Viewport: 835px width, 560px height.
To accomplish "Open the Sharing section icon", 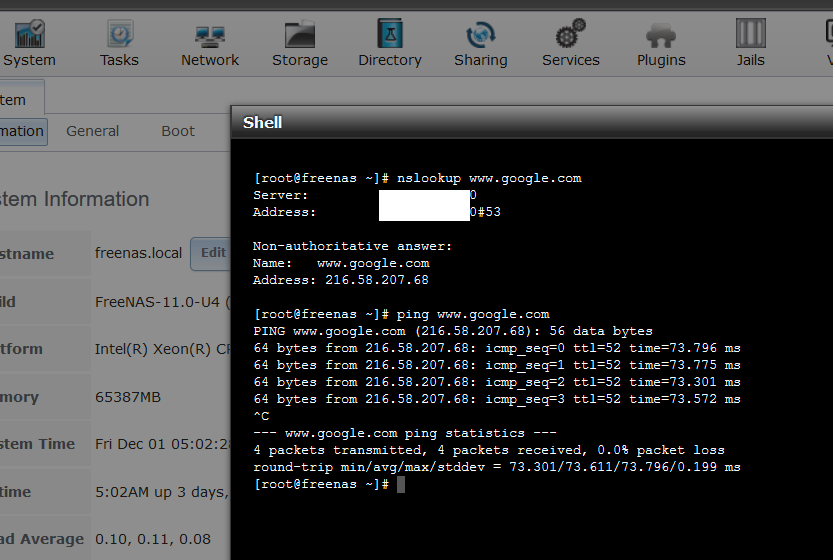I will (480, 35).
